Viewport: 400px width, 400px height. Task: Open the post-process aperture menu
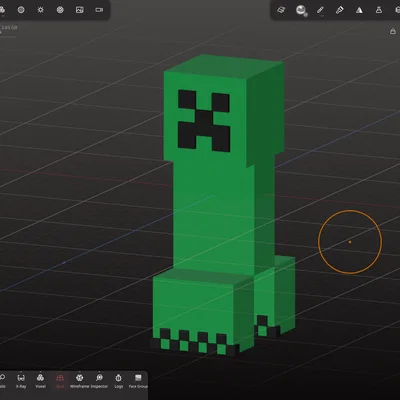[x=60, y=10]
